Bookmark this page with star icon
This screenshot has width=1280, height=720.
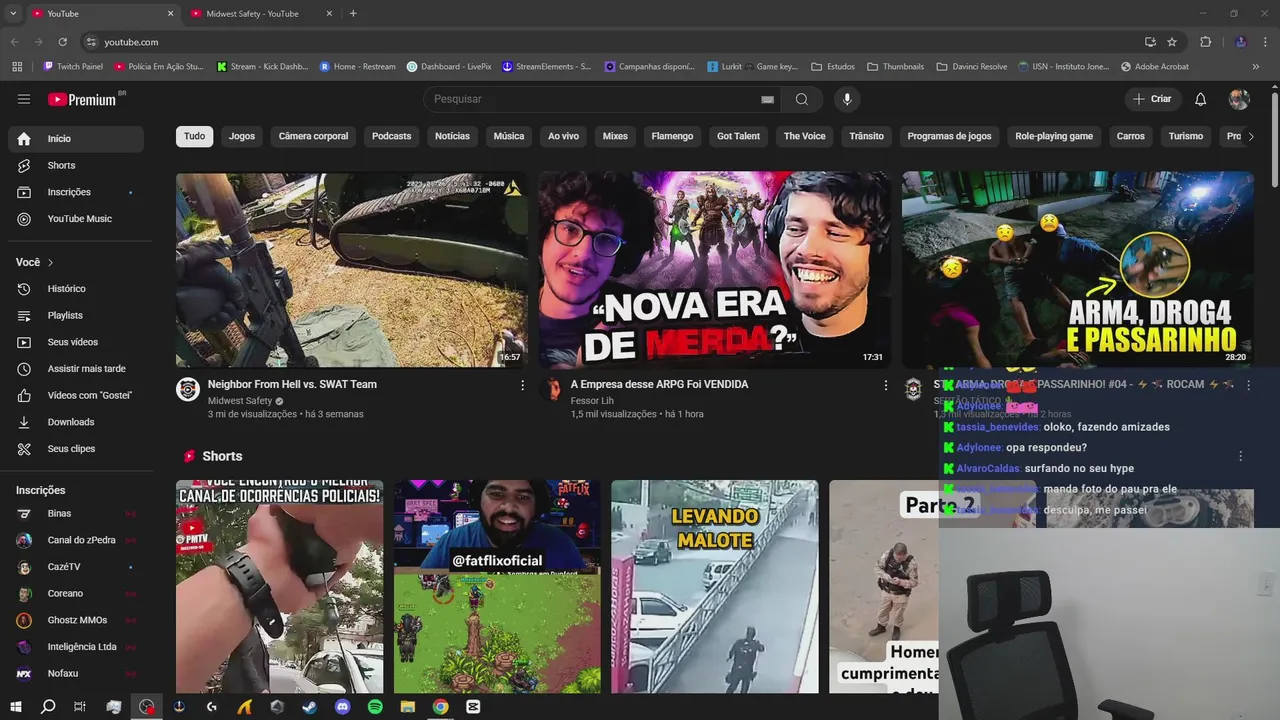click(x=1172, y=42)
